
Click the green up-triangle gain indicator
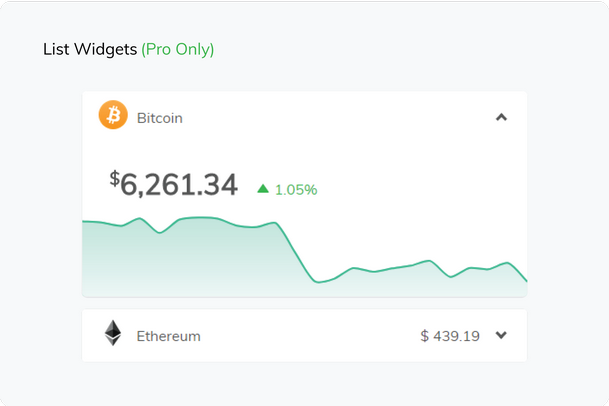pos(263,188)
